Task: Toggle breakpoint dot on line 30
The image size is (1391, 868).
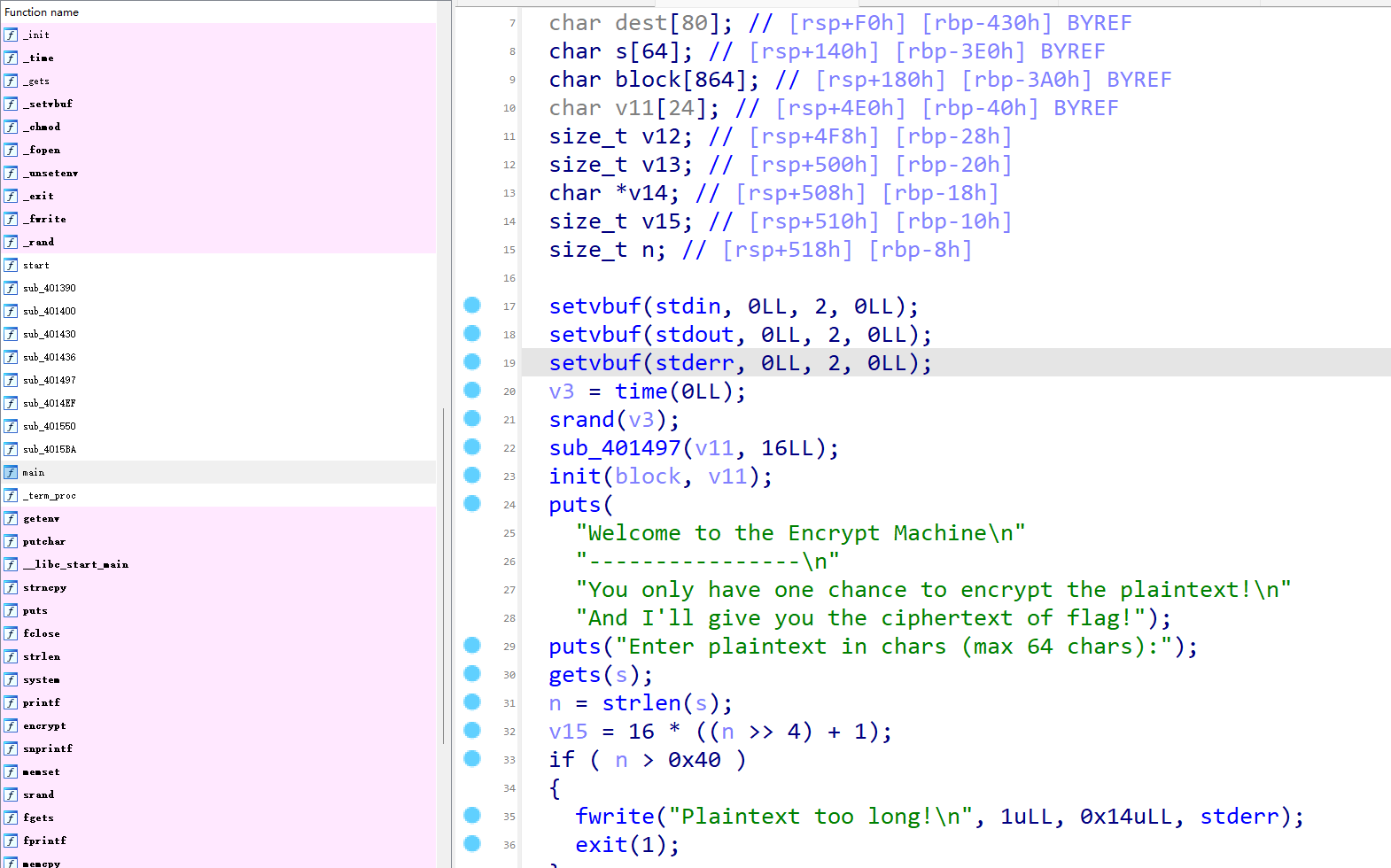Action: [472, 673]
